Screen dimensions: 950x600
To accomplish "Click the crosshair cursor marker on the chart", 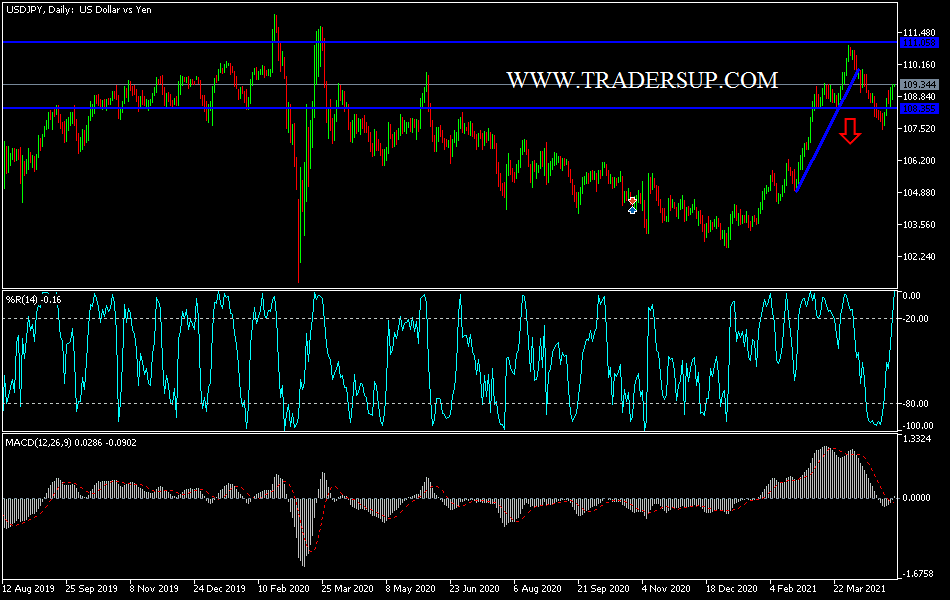I will tap(632, 206).
